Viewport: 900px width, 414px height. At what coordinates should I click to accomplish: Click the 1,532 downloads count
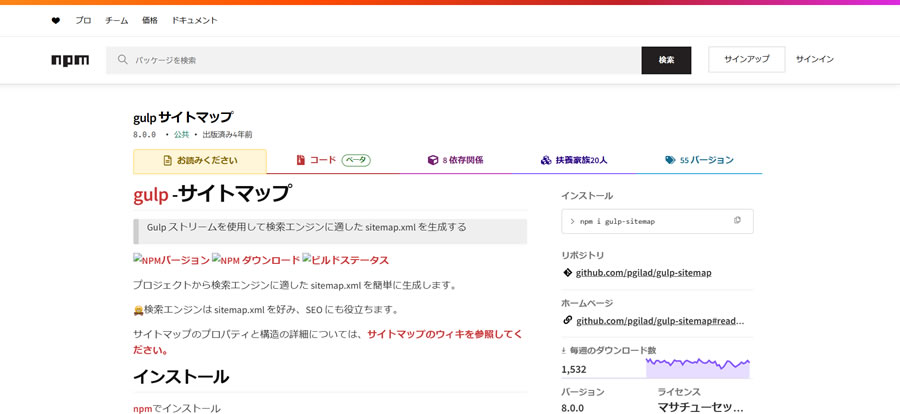tap(574, 369)
